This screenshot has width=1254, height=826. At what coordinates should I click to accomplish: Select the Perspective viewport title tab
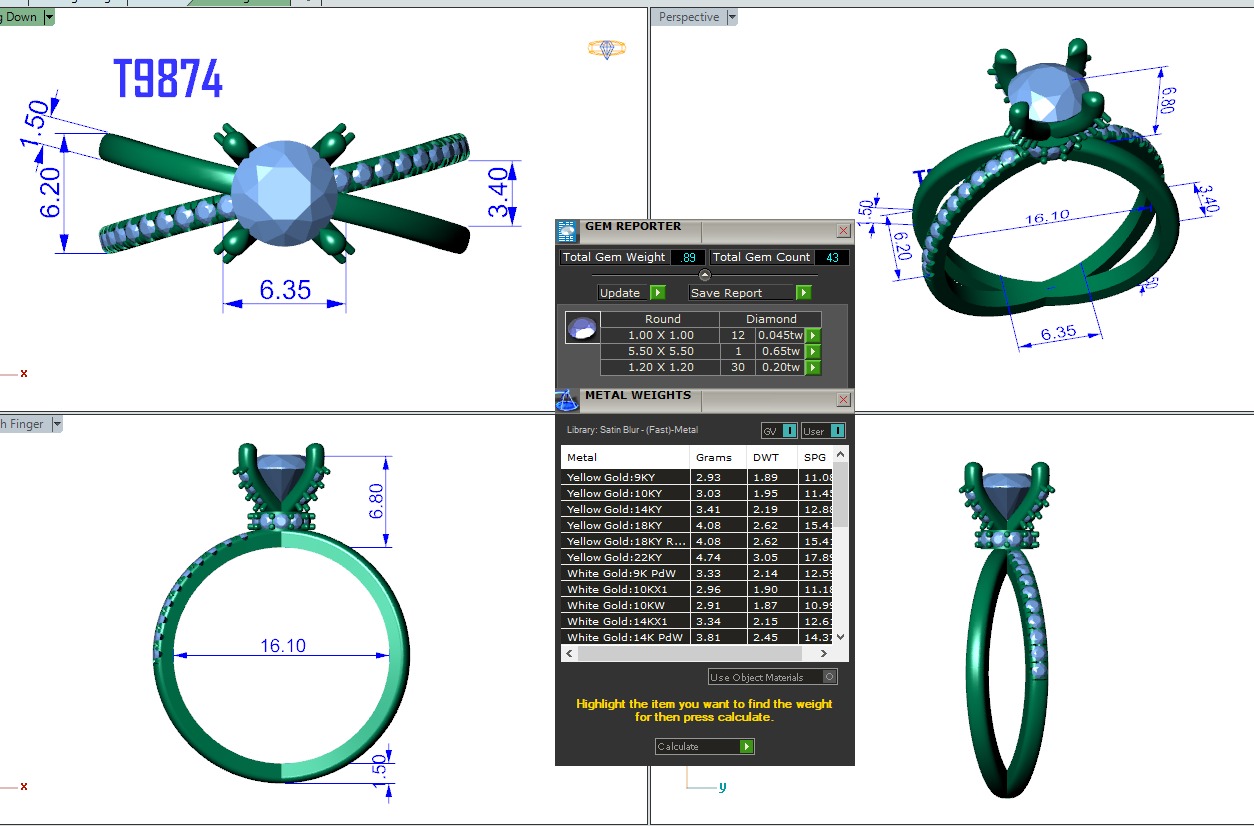pos(688,17)
